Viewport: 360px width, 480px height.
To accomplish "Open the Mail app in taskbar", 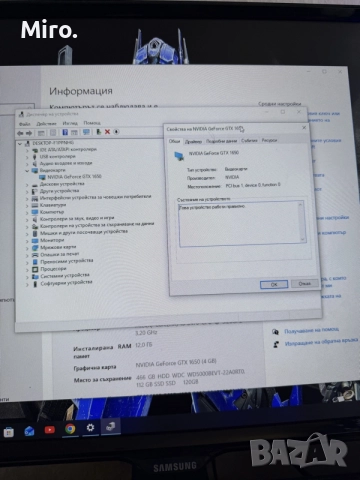I will 29,431.
